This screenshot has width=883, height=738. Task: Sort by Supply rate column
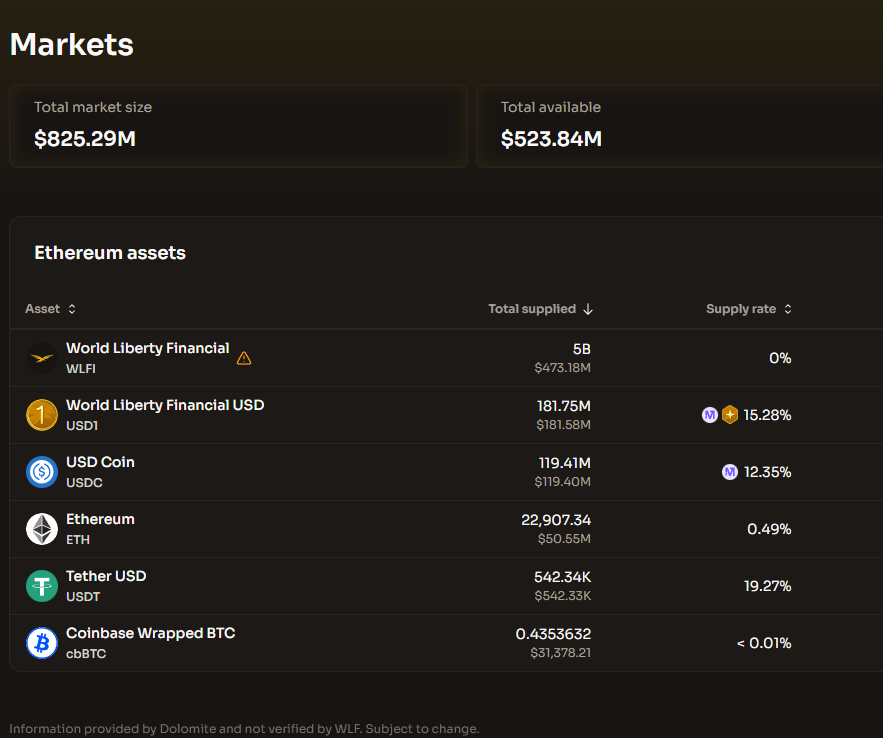pyautogui.click(x=749, y=308)
